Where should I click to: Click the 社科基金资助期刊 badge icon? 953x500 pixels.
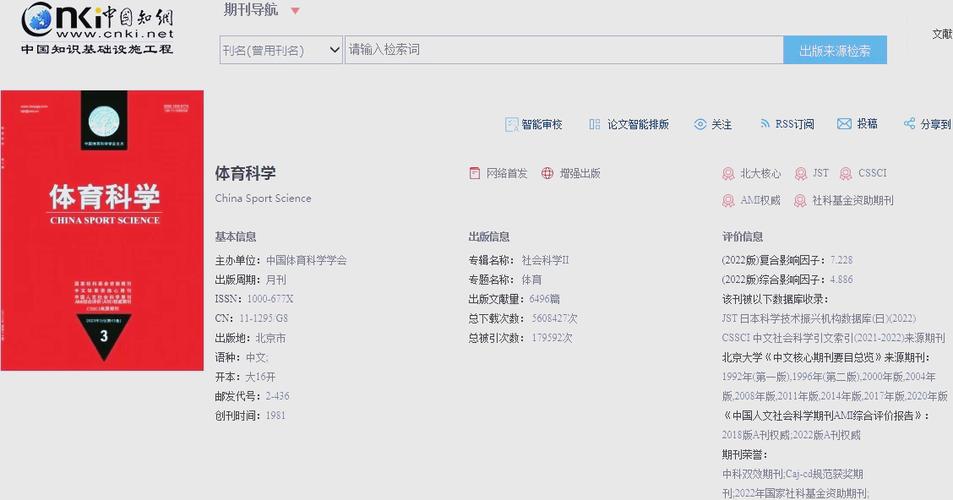pos(800,200)
